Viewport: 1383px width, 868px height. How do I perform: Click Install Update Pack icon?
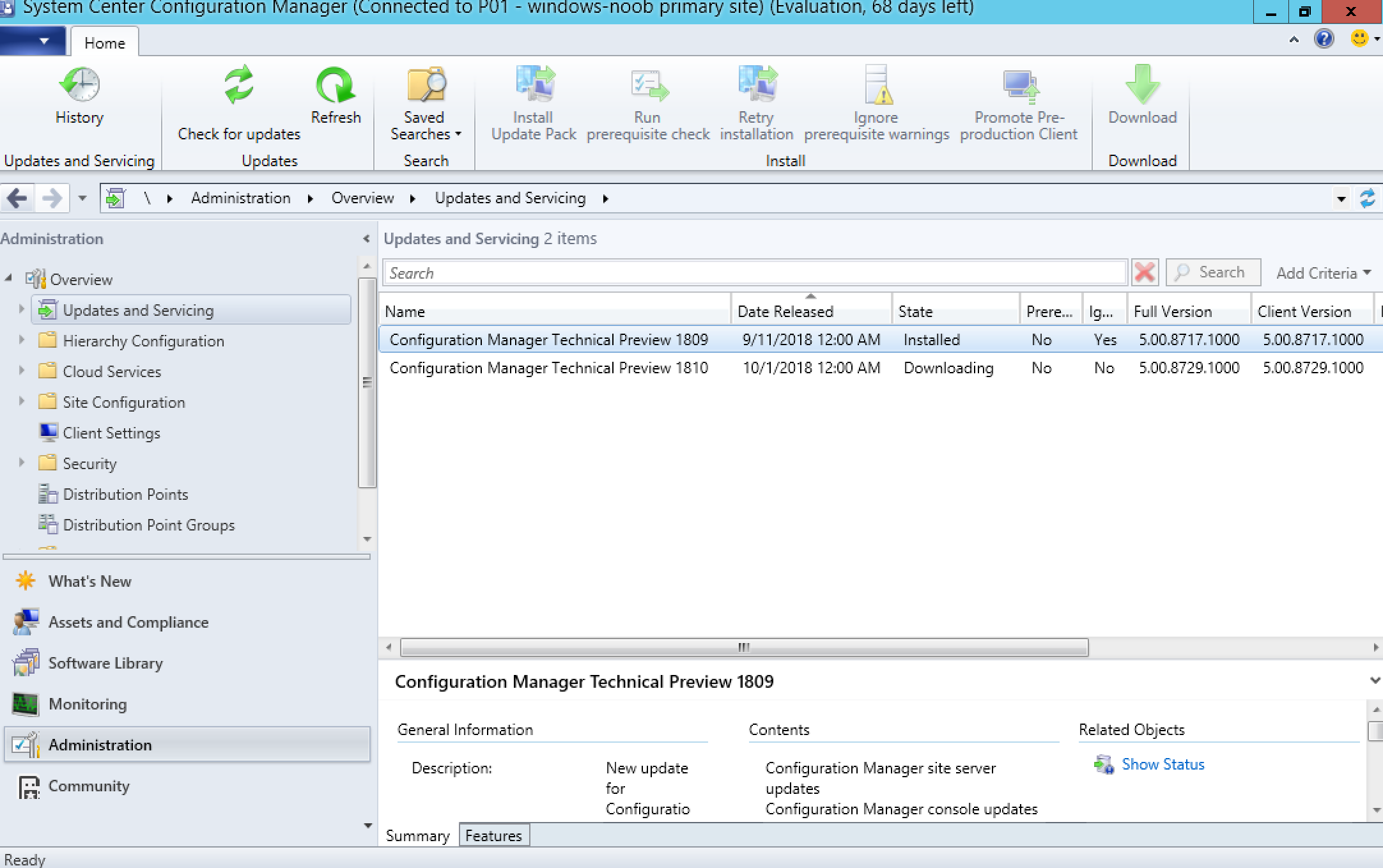point(534,85)
